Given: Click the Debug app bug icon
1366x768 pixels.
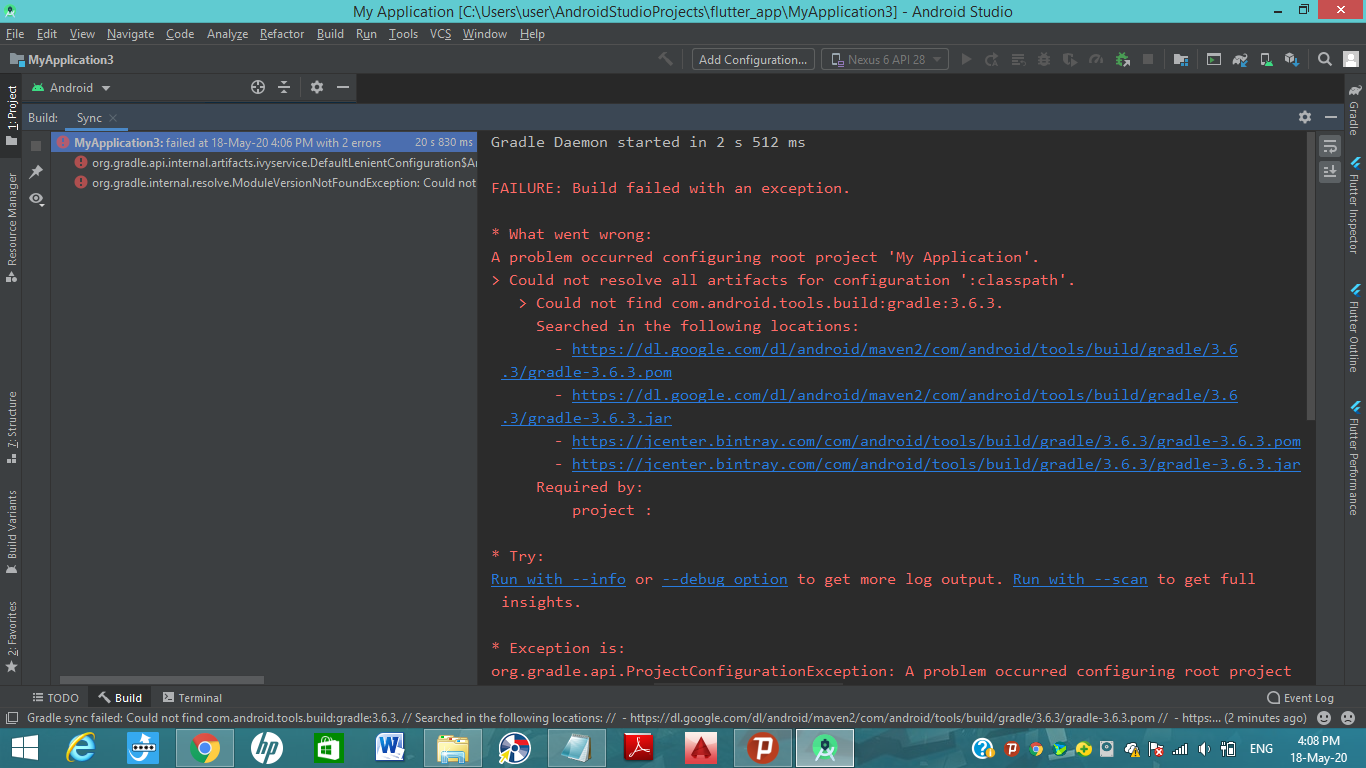Looking at the screenshot, I should coord(1044,59).
